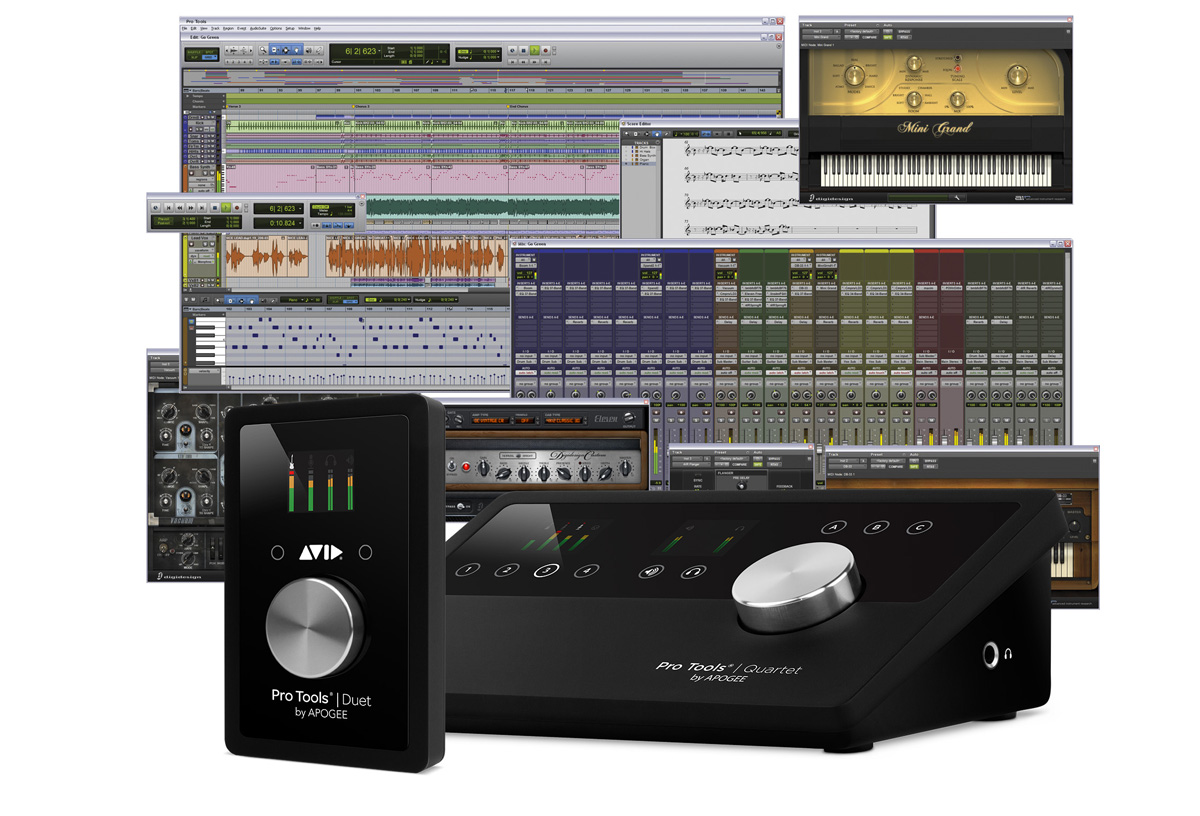Viewport: 1200px width, 816px height.
Task: Click main counter 6|2|623 in Edit window
Action: click(361, 51)
